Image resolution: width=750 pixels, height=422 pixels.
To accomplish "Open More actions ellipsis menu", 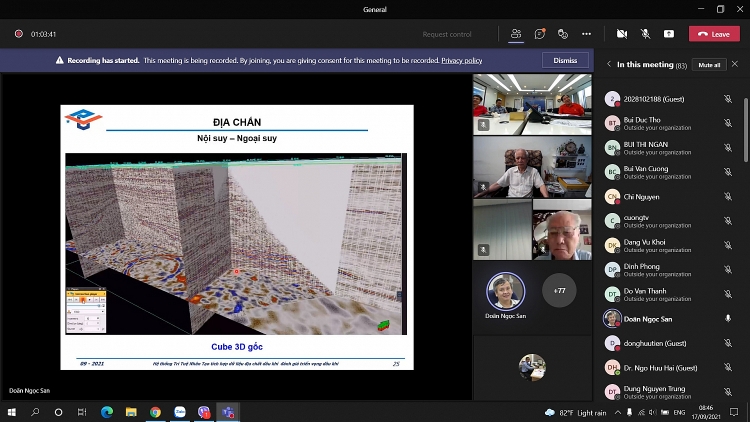I will 587,34.
